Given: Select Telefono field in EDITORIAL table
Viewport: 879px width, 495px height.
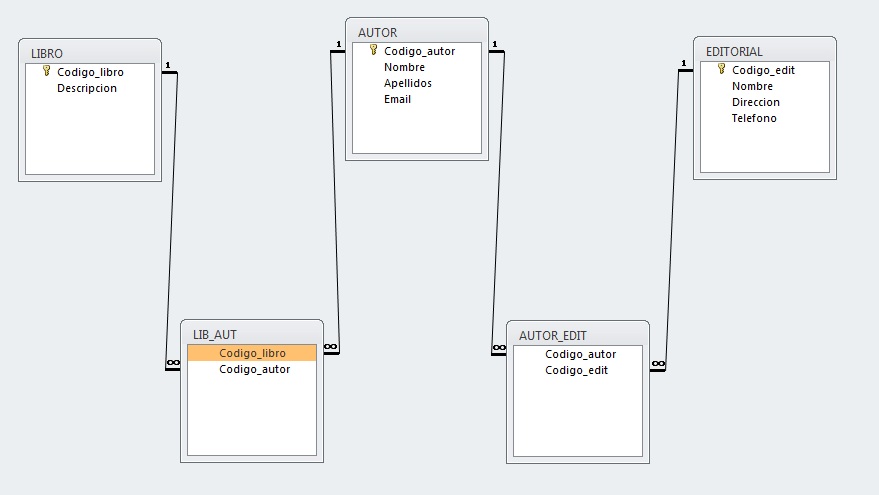Looking at the screenshot, I should pyautogui.click(x=754, y=118).
